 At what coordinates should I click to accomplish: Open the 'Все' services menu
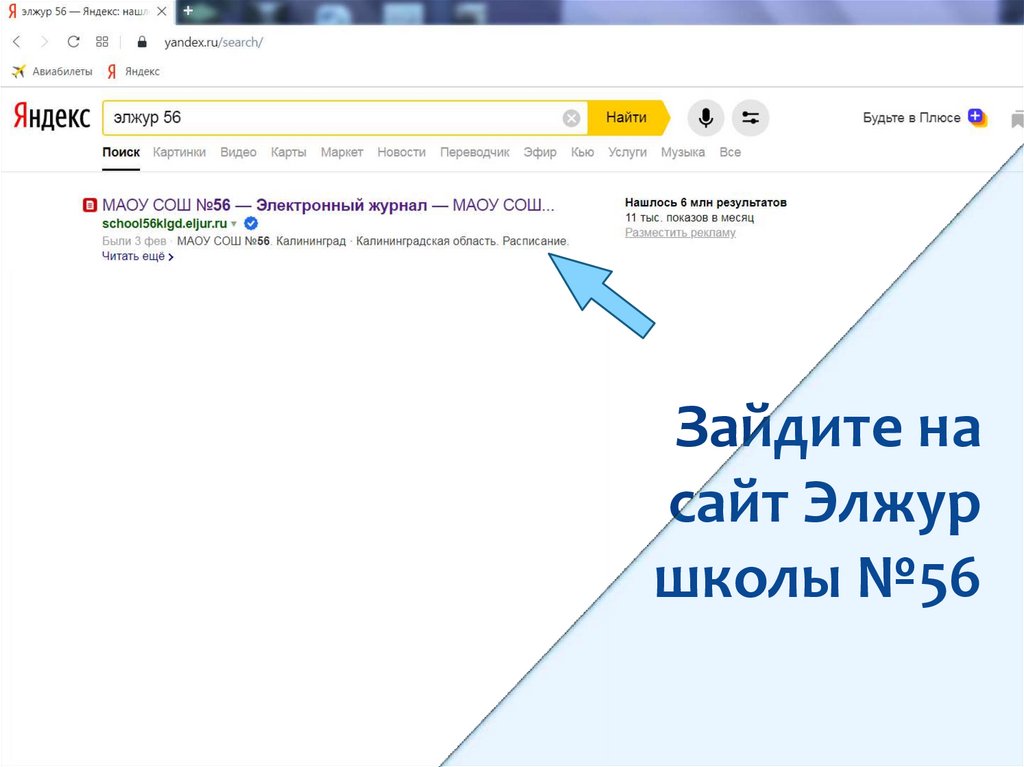click(x=730, y=152)
